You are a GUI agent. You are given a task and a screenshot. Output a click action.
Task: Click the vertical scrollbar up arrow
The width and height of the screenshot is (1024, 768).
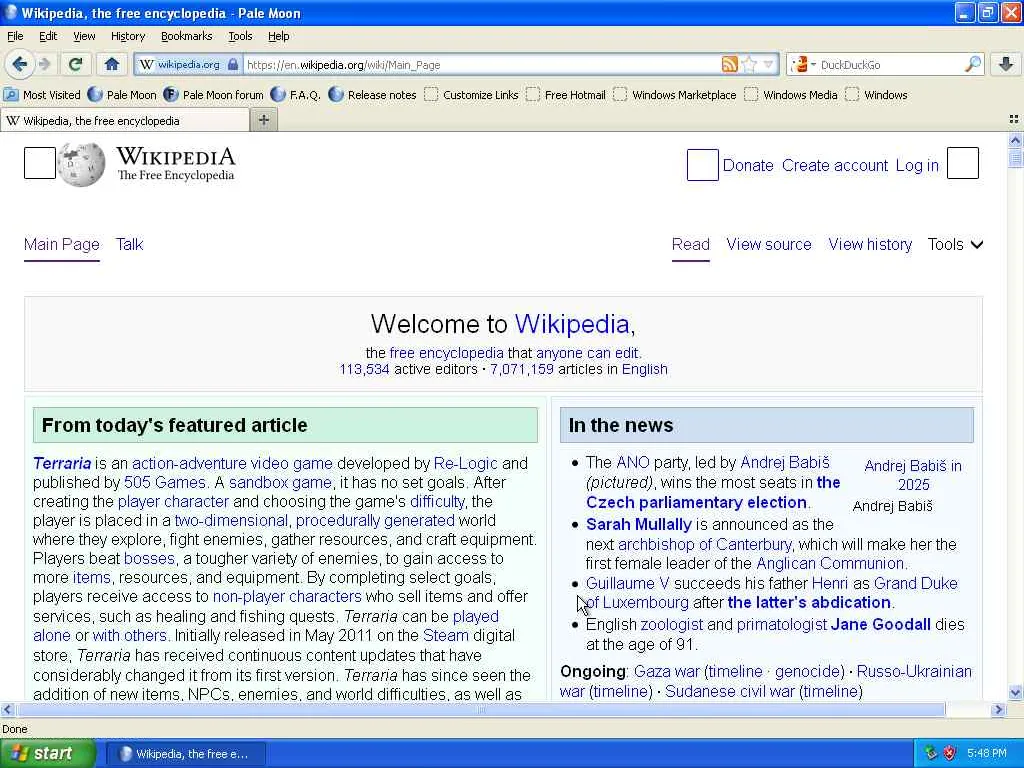point(1015,140)
